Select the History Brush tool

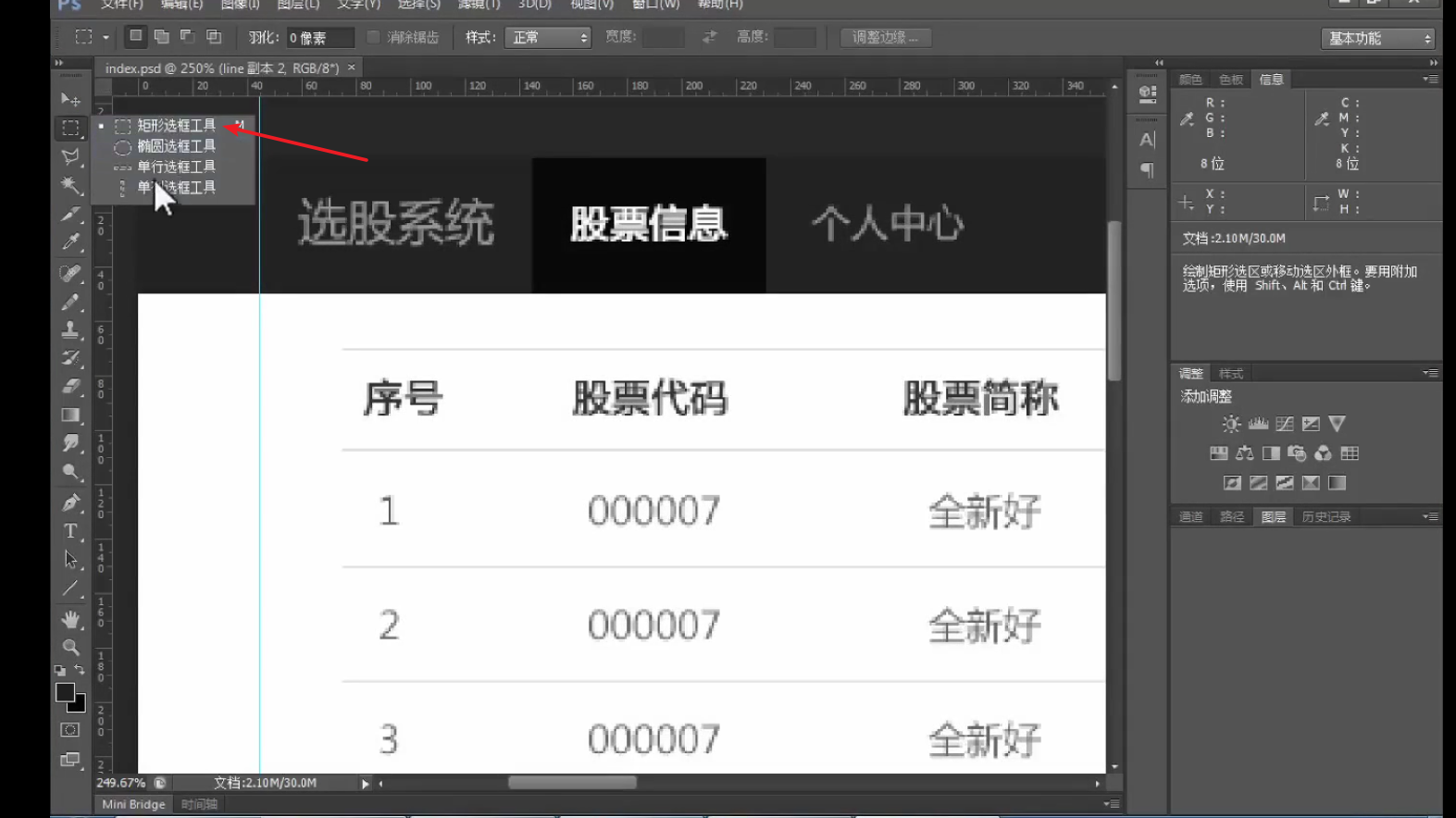(70, 358)
